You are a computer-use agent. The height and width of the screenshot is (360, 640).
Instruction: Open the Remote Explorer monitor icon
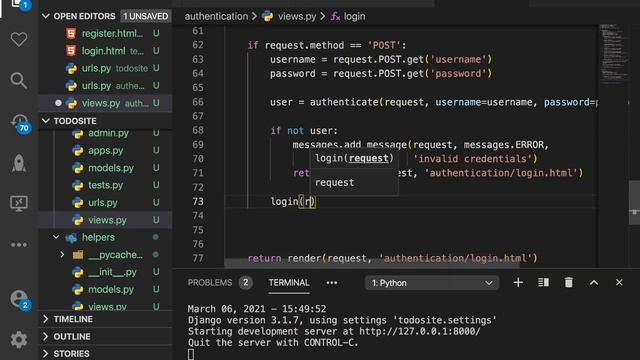19,203
